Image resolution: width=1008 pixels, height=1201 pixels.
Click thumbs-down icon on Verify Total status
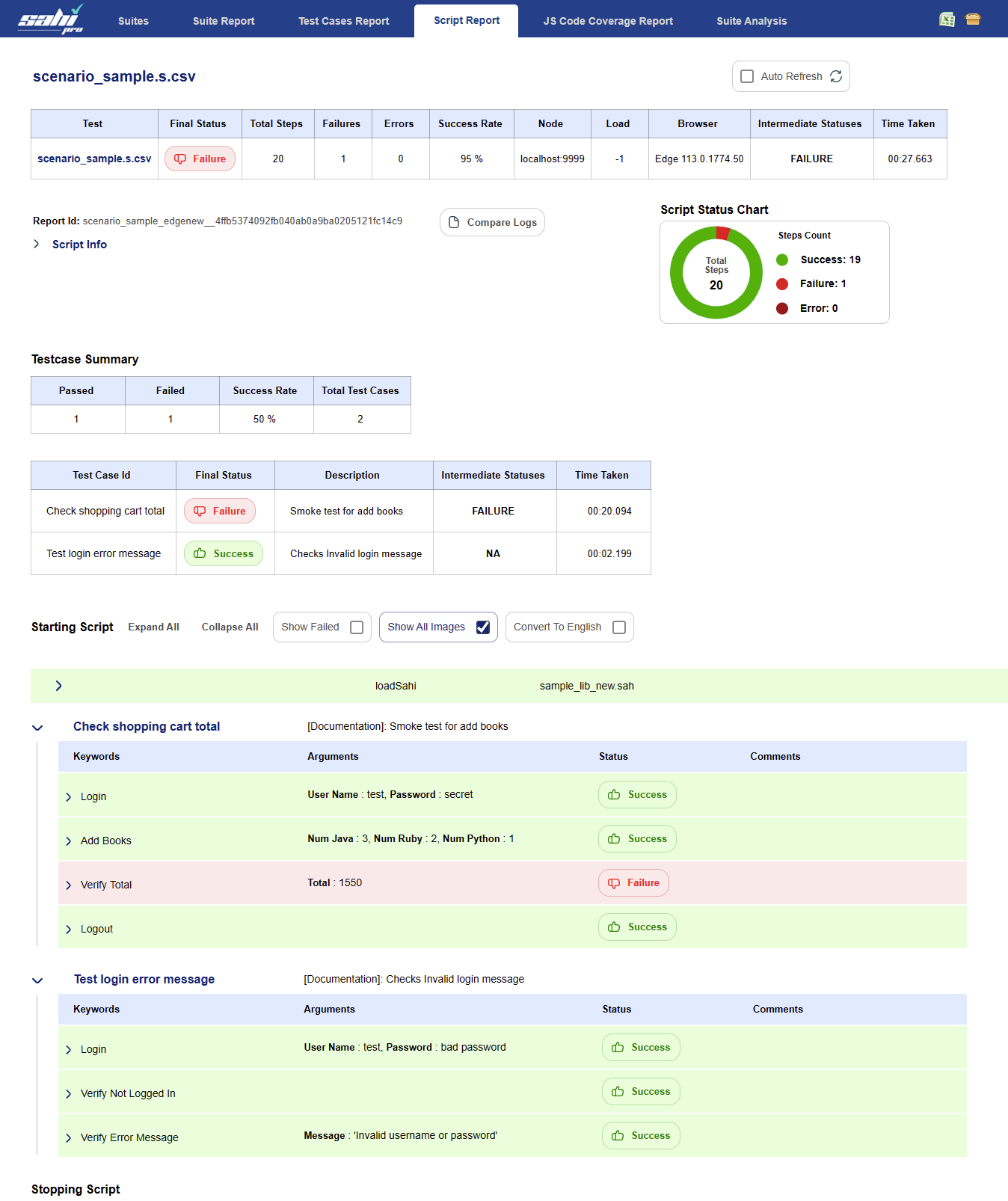(614, 883)
